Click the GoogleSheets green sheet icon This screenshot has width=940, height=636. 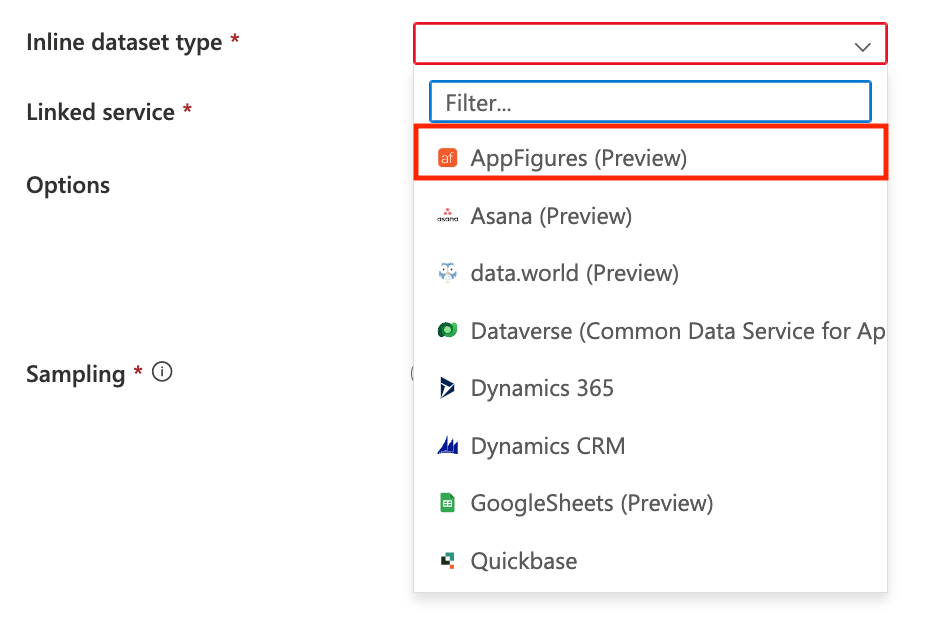pyautogui.click(x=447, y=503)
